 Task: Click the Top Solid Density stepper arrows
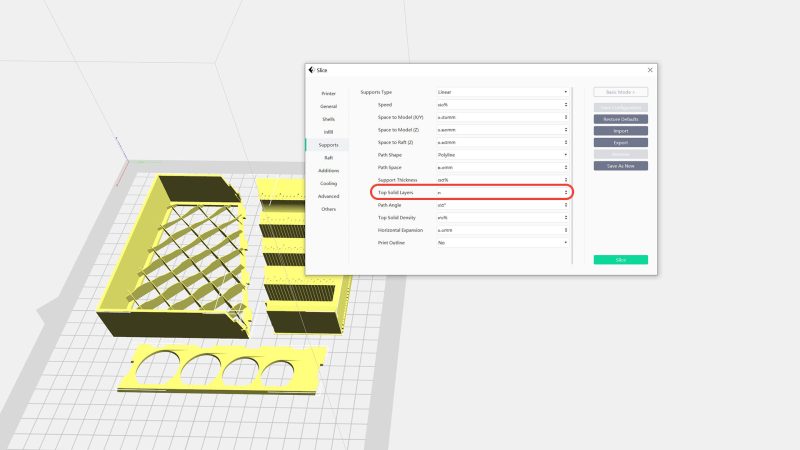(566, 218)
